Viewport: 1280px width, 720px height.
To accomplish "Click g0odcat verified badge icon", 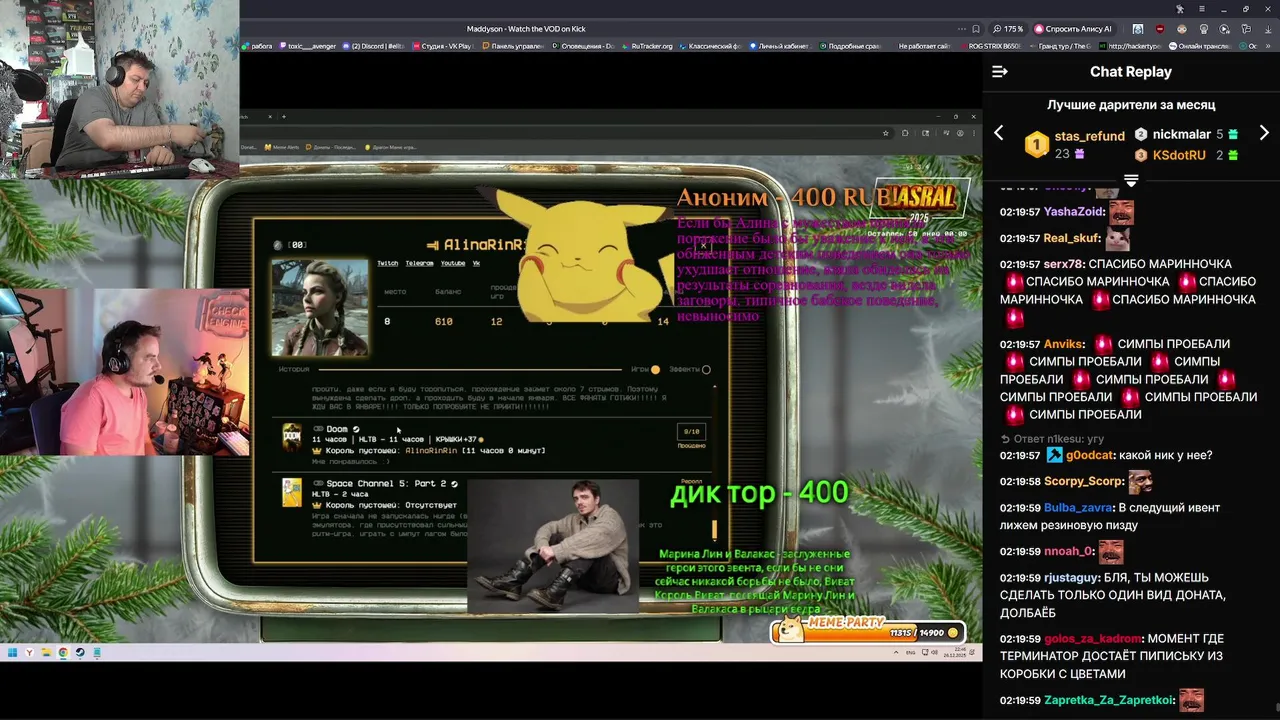I will point(1054,455).
